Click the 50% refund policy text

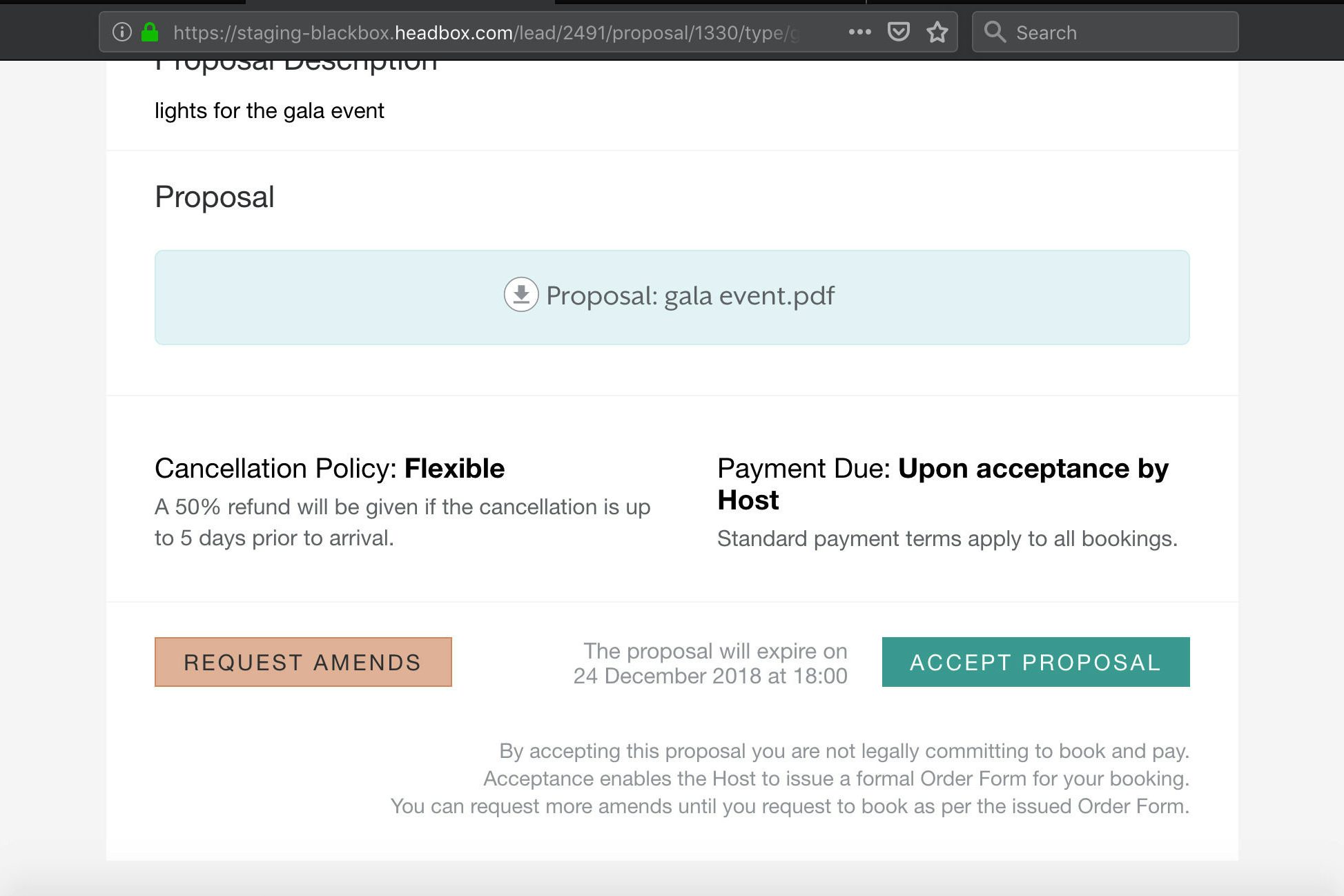pyautogui.click(x=402, y=523)
